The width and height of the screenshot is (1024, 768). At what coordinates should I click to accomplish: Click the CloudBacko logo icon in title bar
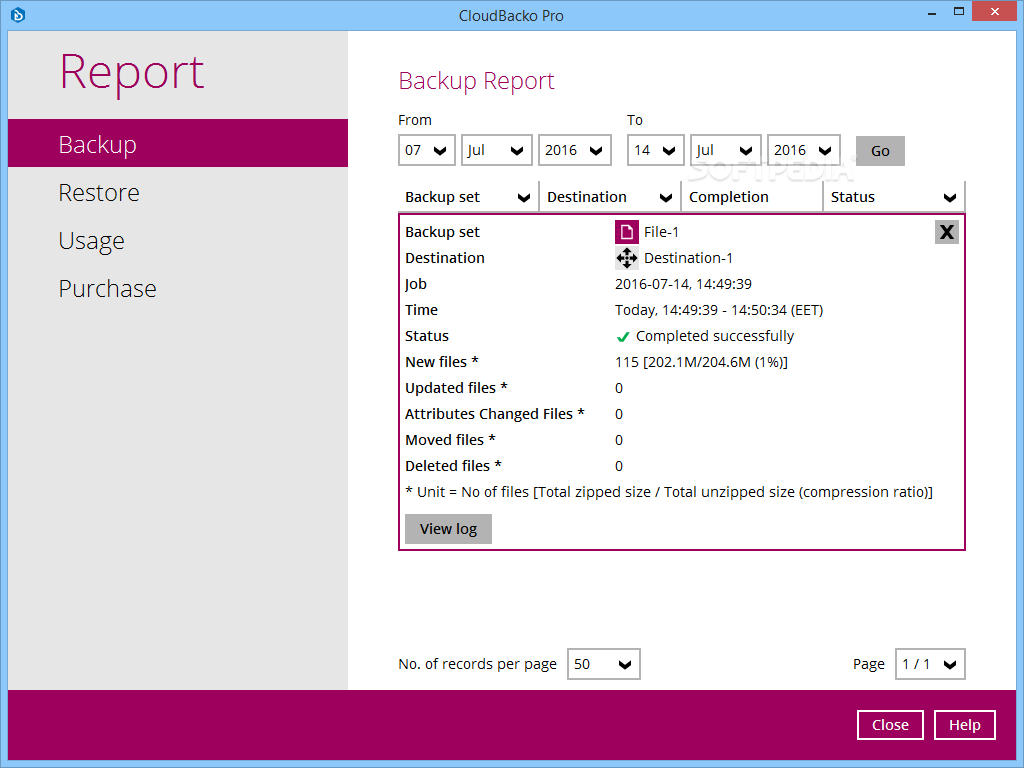pos(18,14)
